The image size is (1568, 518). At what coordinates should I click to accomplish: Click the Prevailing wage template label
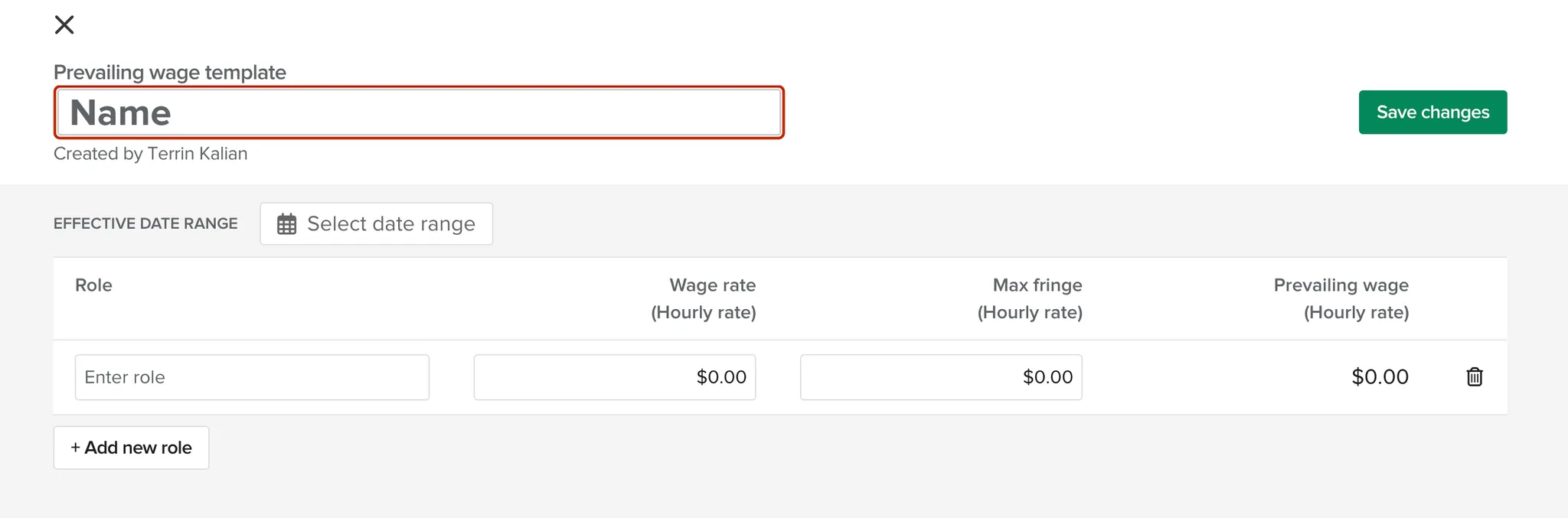tap(170, 73)
